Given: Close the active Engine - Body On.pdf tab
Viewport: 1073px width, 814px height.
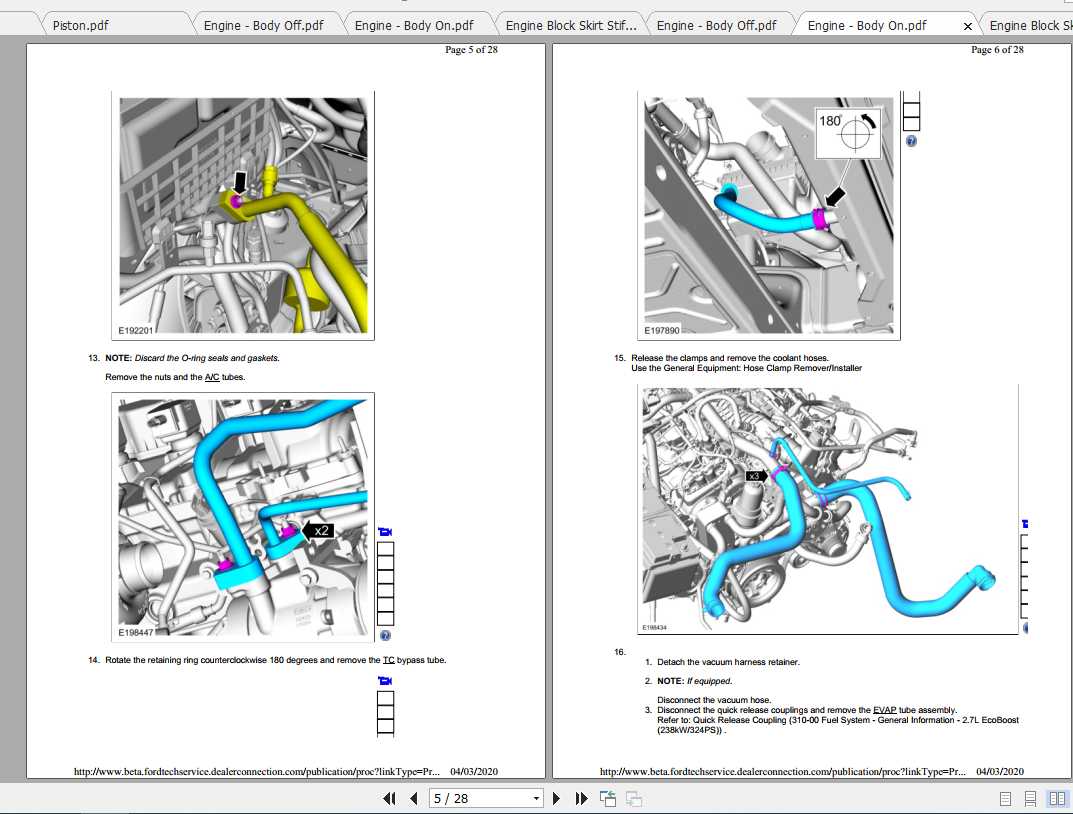Looking at the screenshot, I should point(967,26).
